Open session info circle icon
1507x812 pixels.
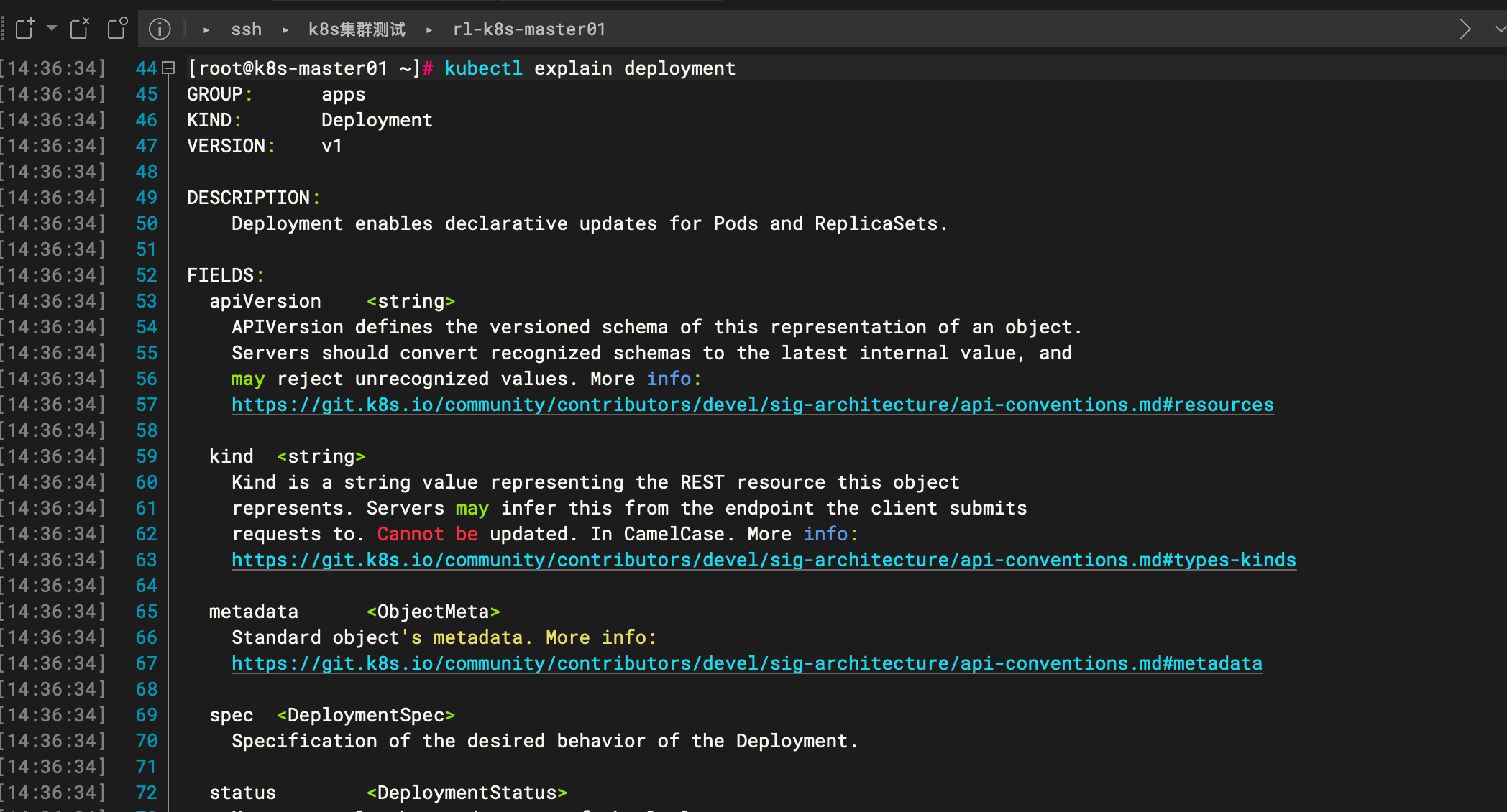tap(160, 29)
